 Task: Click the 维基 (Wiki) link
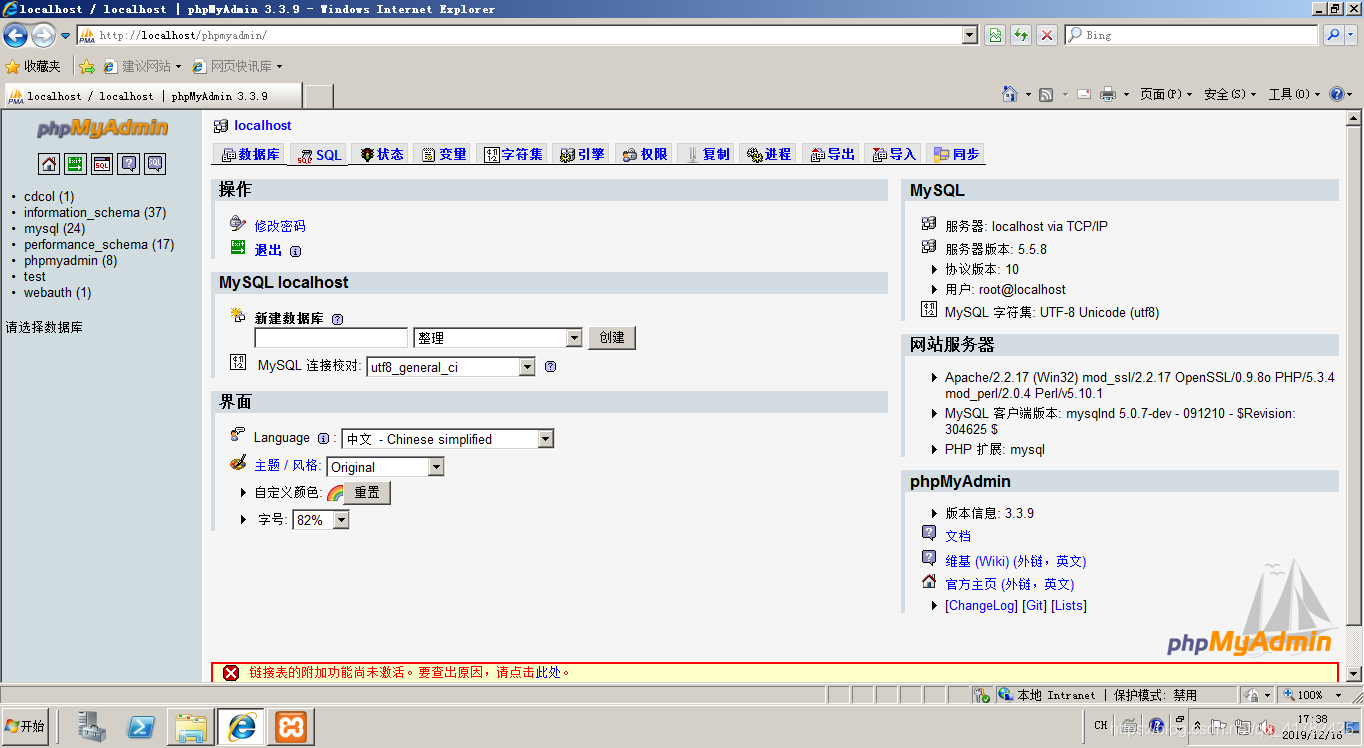1015,562
